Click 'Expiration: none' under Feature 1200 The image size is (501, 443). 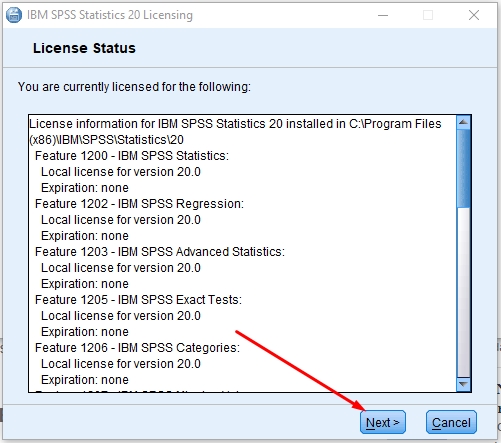click(85, 188)
